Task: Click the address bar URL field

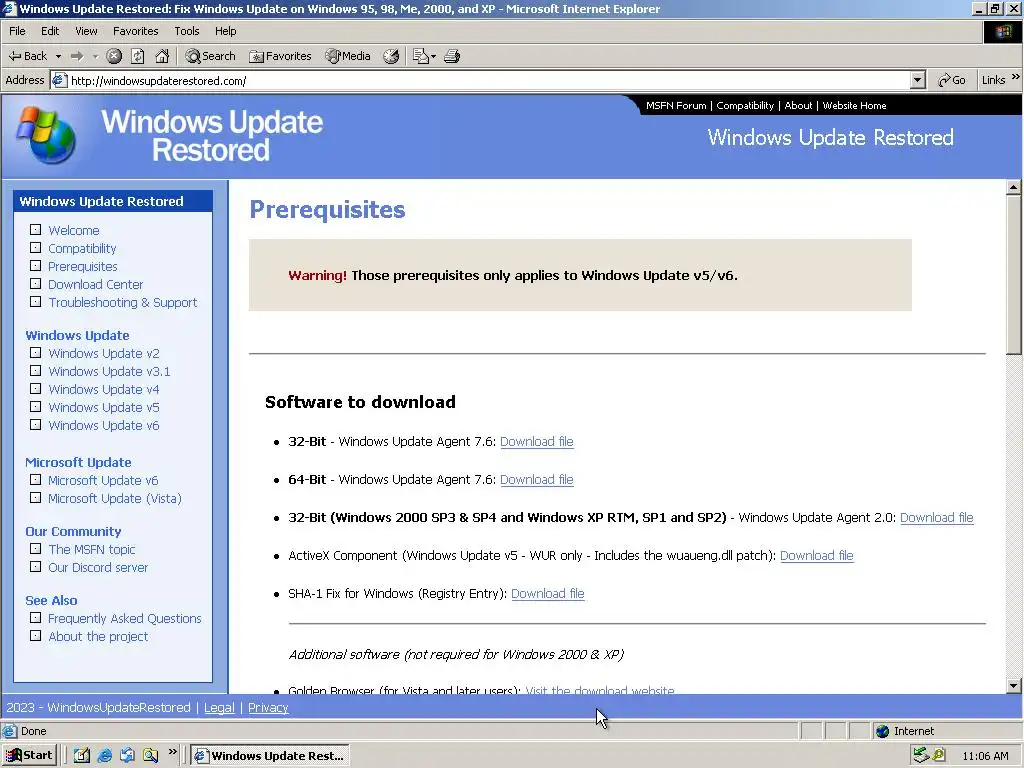Action: pos(488,80)
